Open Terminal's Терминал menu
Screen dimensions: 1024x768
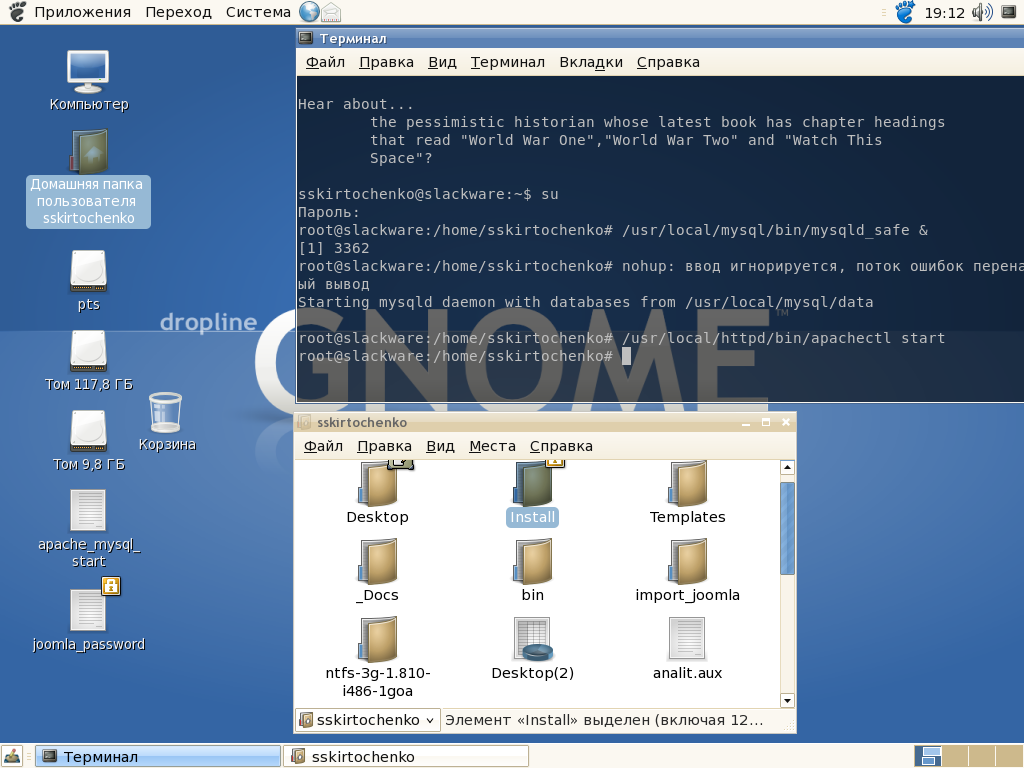point(507,62)
